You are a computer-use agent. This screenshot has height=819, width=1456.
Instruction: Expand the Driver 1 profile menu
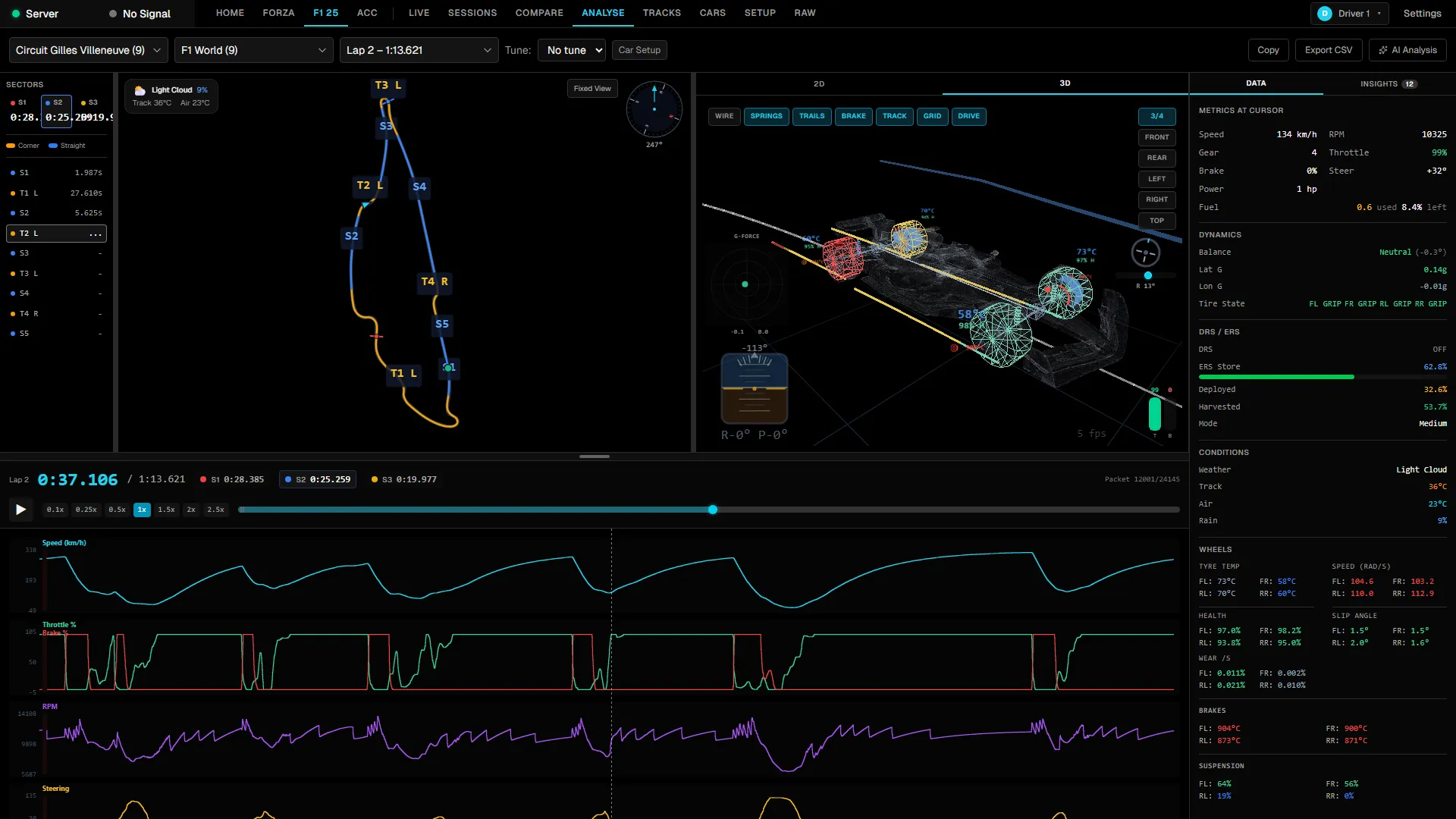click(x=1350, y=14)
